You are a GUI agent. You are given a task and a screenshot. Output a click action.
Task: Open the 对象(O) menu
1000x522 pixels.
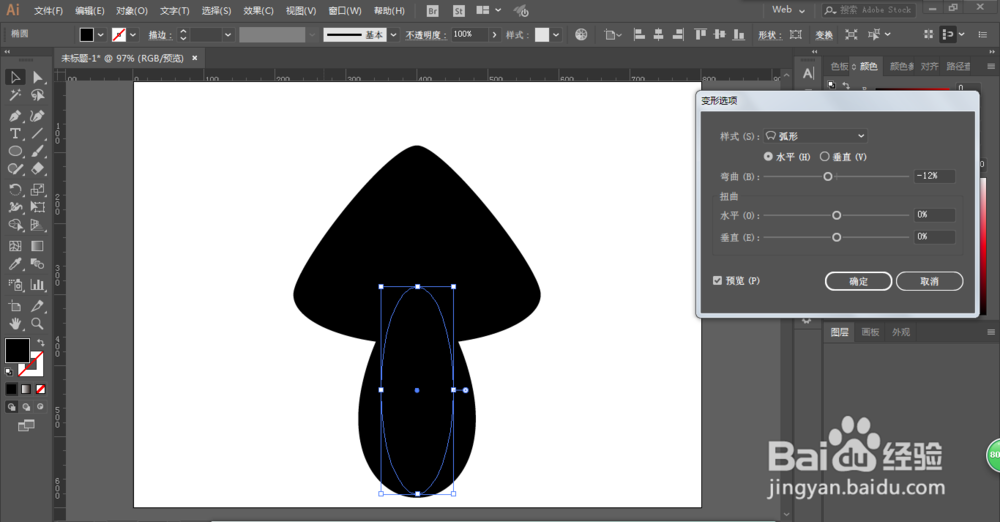[132, 11]
